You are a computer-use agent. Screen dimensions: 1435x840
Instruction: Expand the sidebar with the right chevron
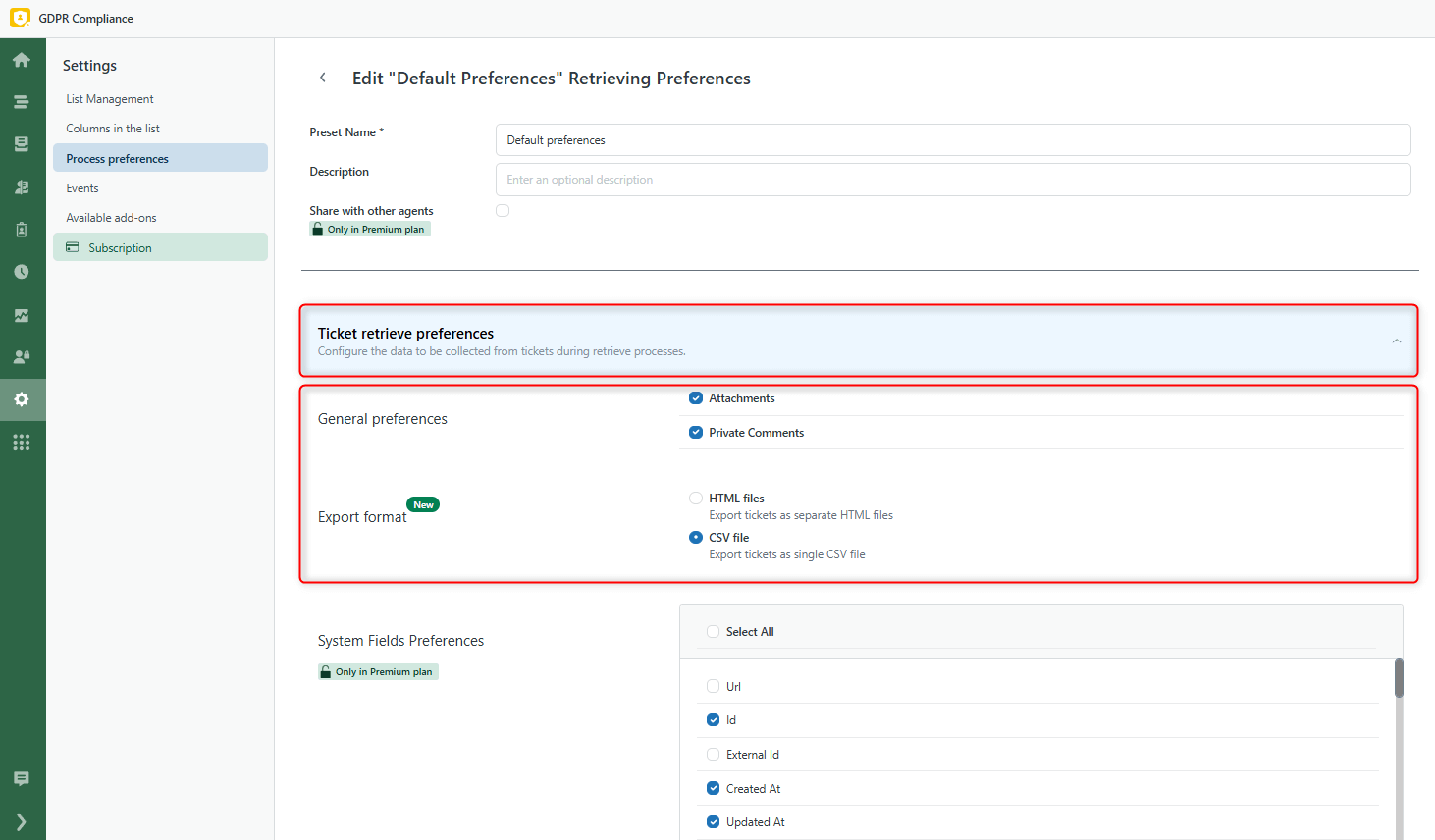pos(22,822)
